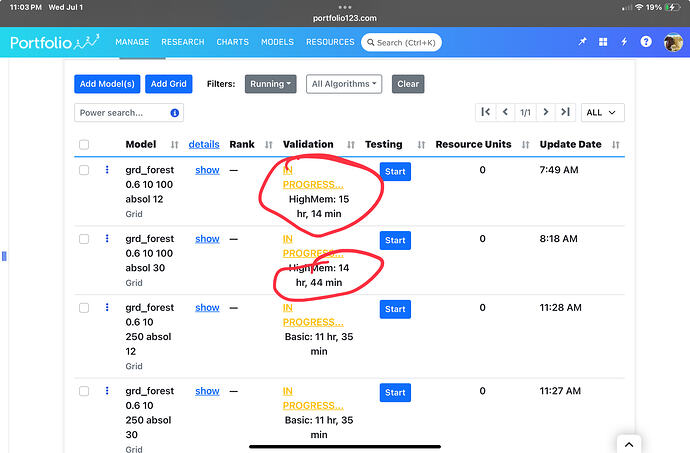The width and height of the screenshot is (690, 453).
Task: Click the lightning bolt icon
Action: coord(624,42)
